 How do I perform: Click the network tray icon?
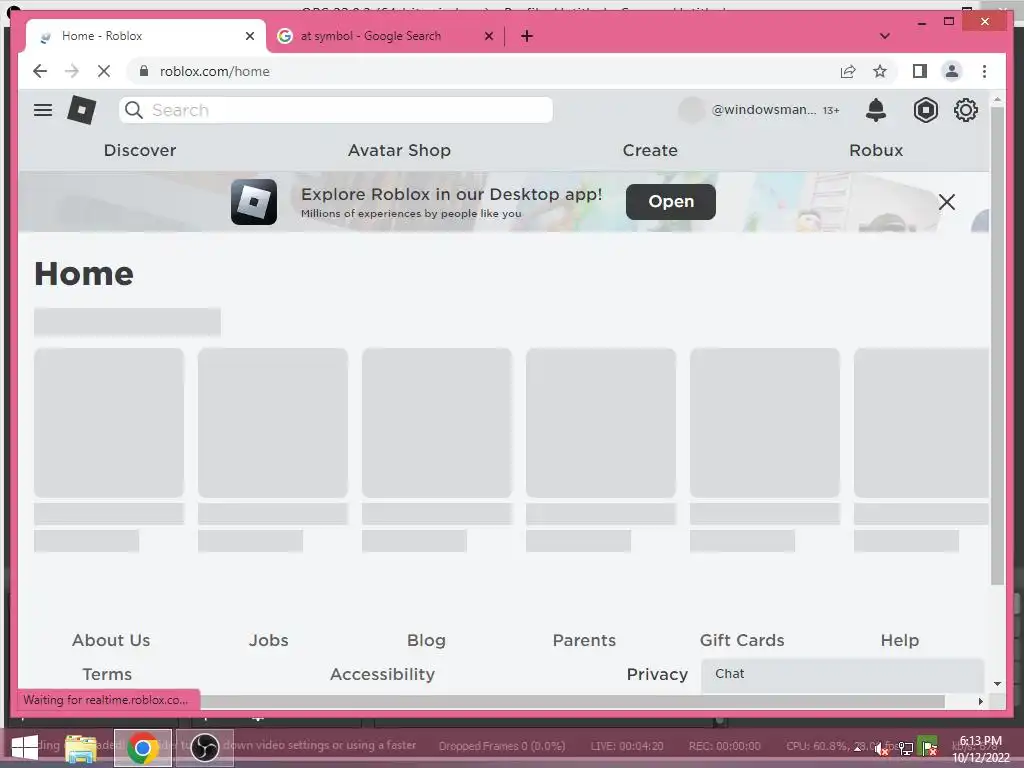pos(905,748)
